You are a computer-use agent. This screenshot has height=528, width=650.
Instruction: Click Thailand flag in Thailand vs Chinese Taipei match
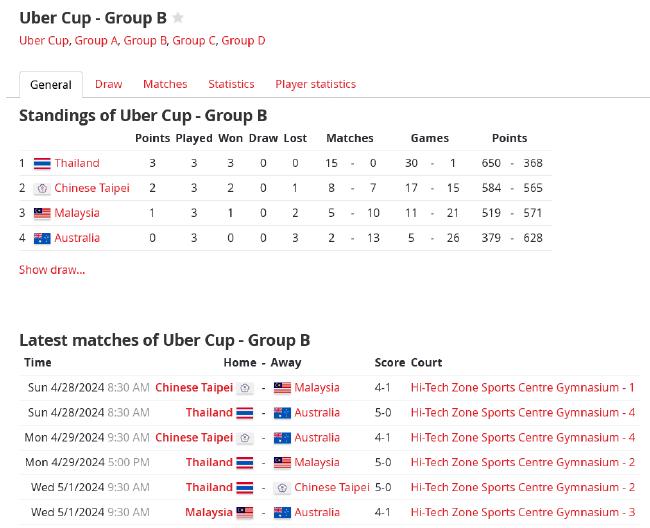[x=245, y=488]
